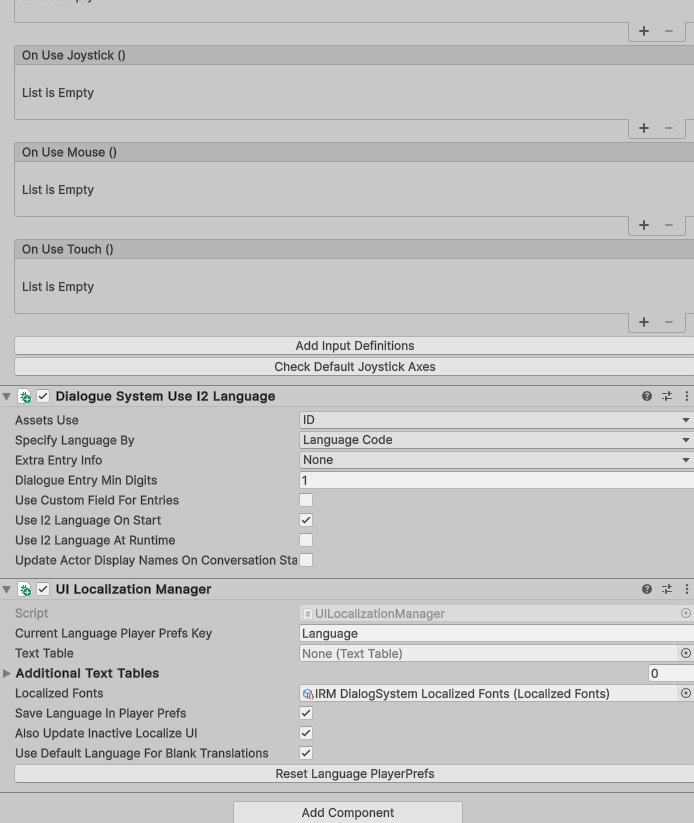Collapse the Dialogue System Use I2 Language component
694x823 pixels.
(7, 397)
